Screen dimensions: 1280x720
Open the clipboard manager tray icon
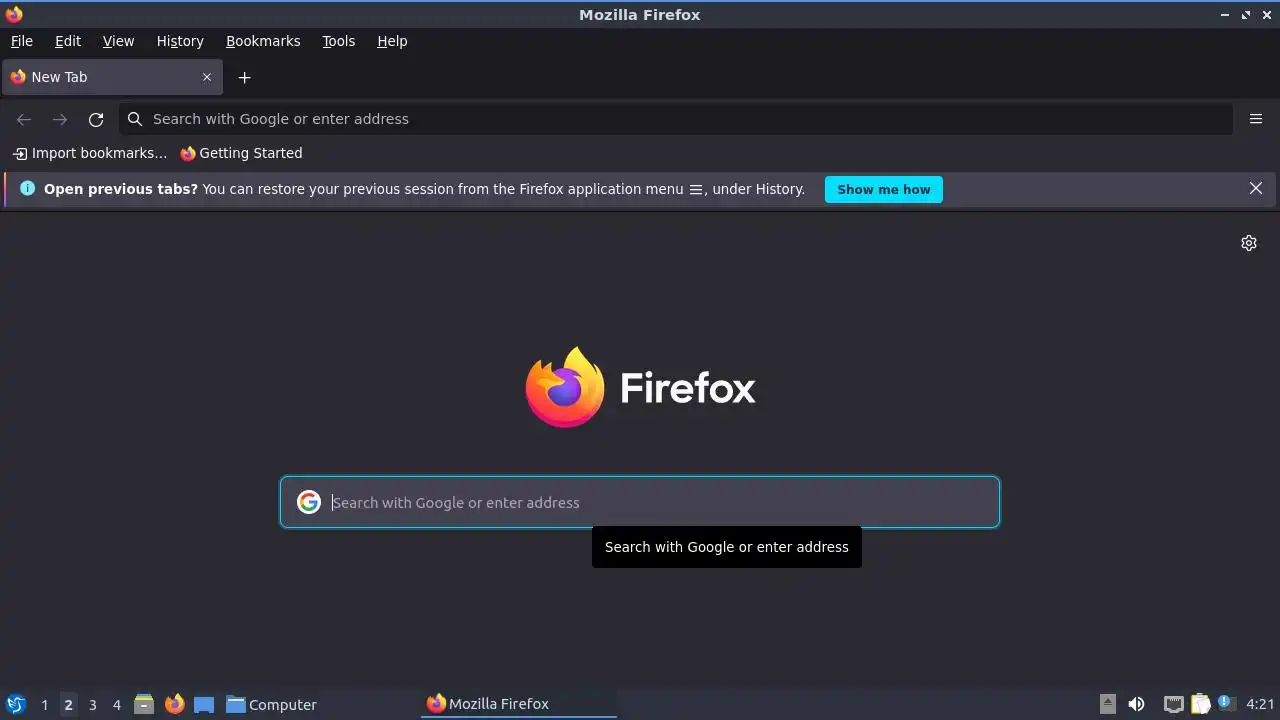click(1200, 704)
